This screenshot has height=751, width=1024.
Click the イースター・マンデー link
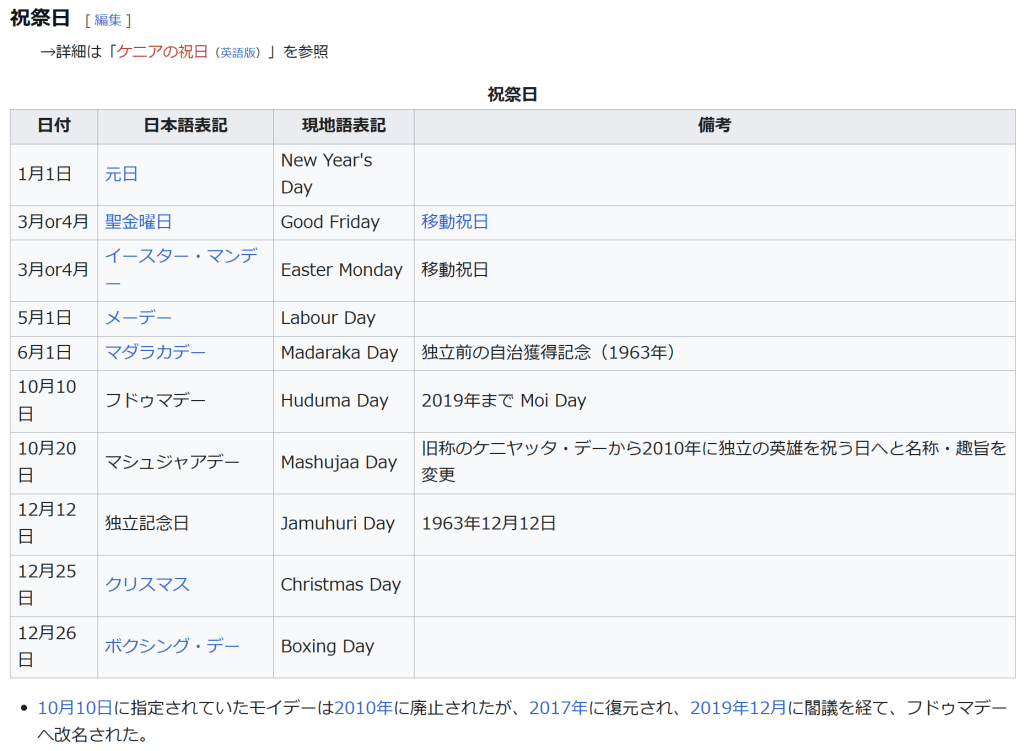click(180, 257)
